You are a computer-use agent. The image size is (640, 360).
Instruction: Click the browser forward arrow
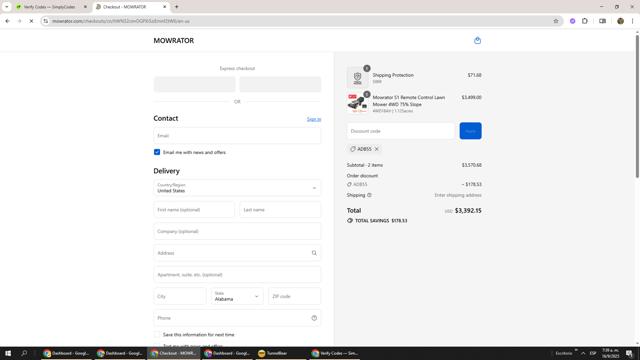click(x=19, y=21)
